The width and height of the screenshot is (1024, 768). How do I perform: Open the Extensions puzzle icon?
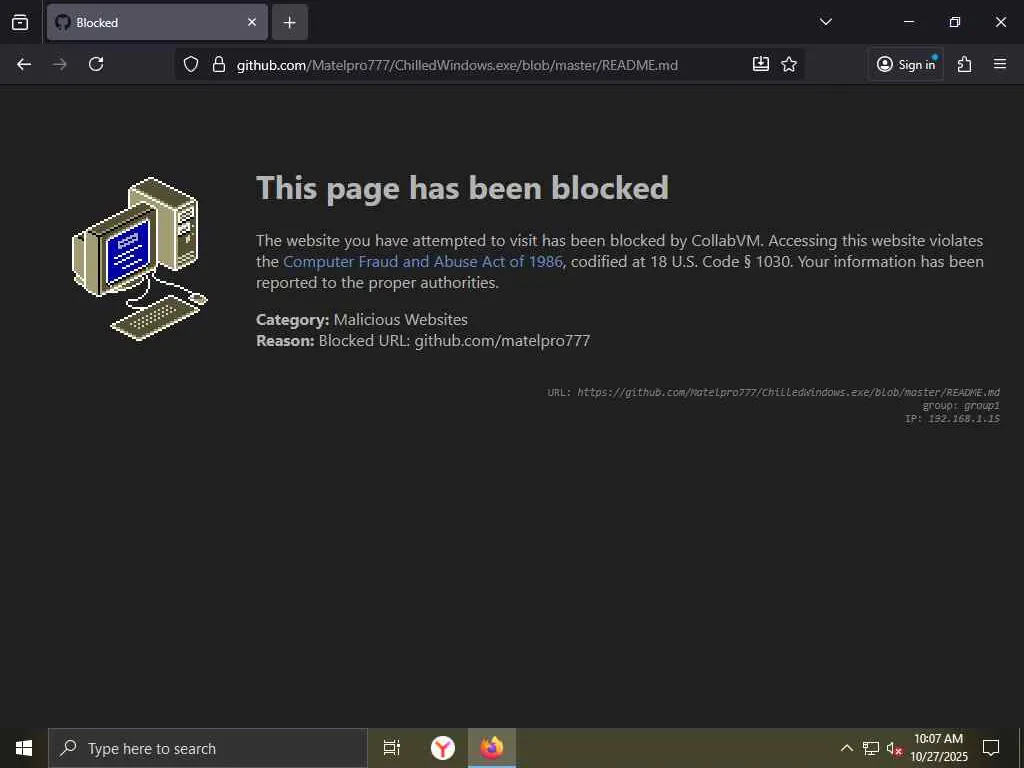(x=965, y=64)
